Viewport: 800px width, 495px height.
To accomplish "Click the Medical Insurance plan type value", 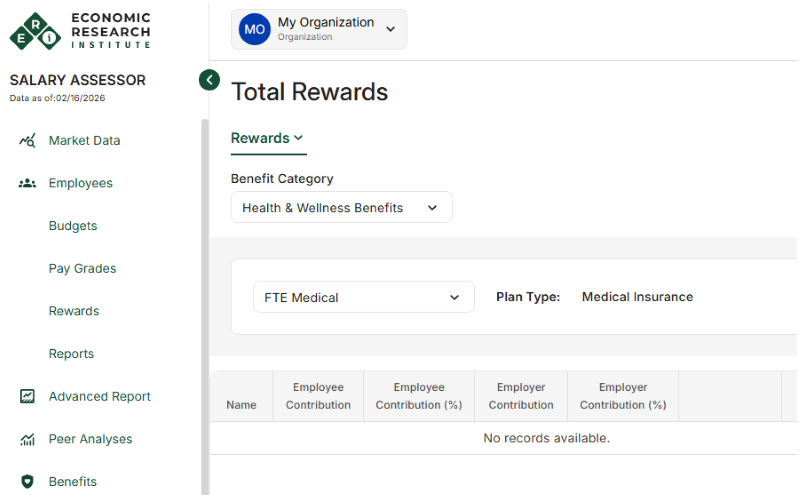I will 637,297.
